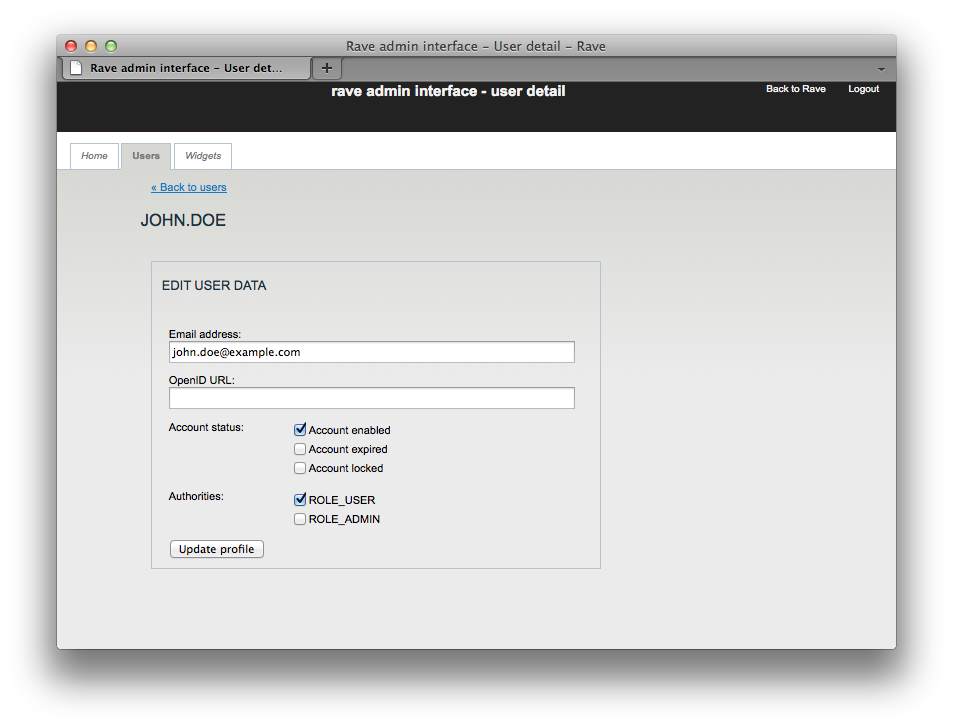
Task: Toggle the ROLE_USER authority checkbox
Action: coord(300,500)
